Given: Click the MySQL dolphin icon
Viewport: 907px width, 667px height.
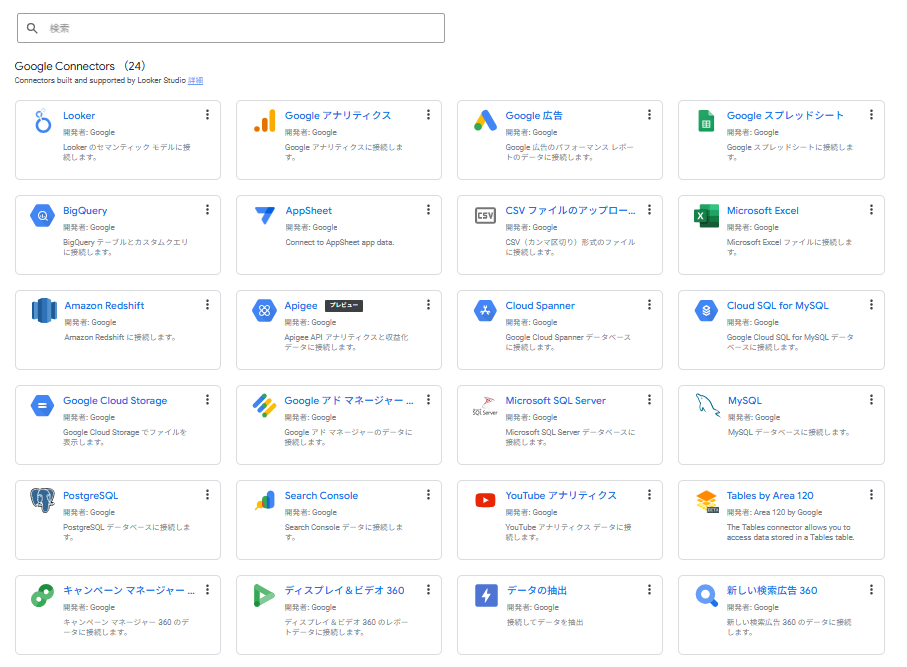Looking at the screenshot, I should [707, 405].
